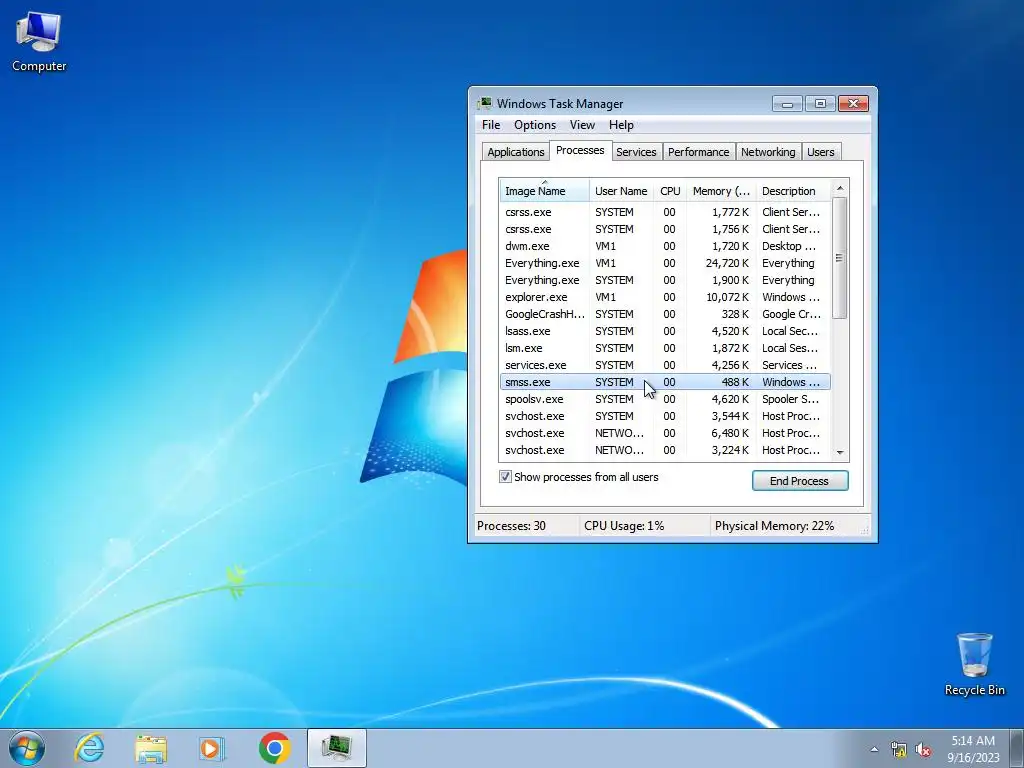The height and width of the screenshot is (768, 1024).
Task: Open Windows Explorer from the taskbar
Action: pos(151,748)
